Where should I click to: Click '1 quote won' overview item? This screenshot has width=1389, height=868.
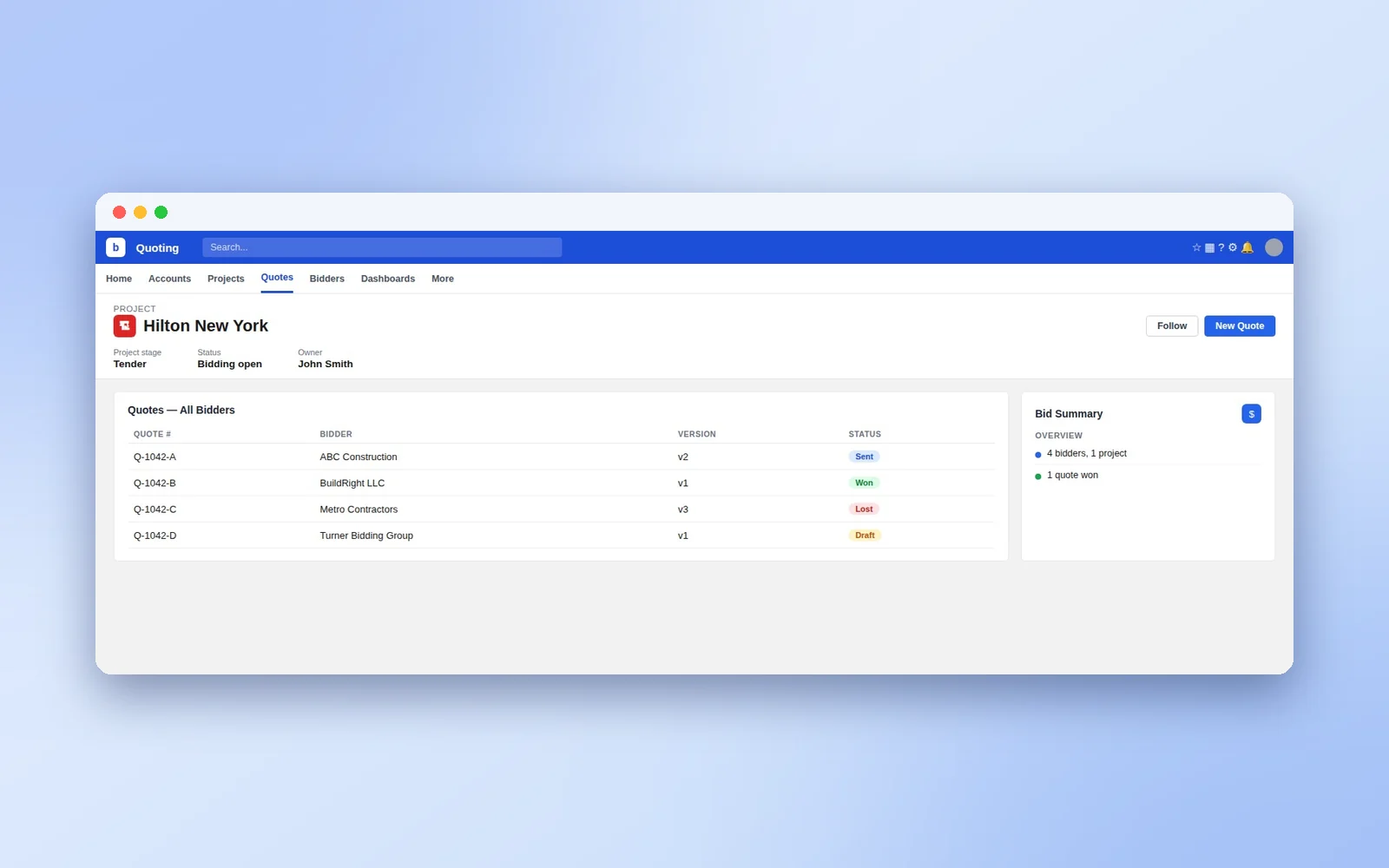tap(1072, 476)
